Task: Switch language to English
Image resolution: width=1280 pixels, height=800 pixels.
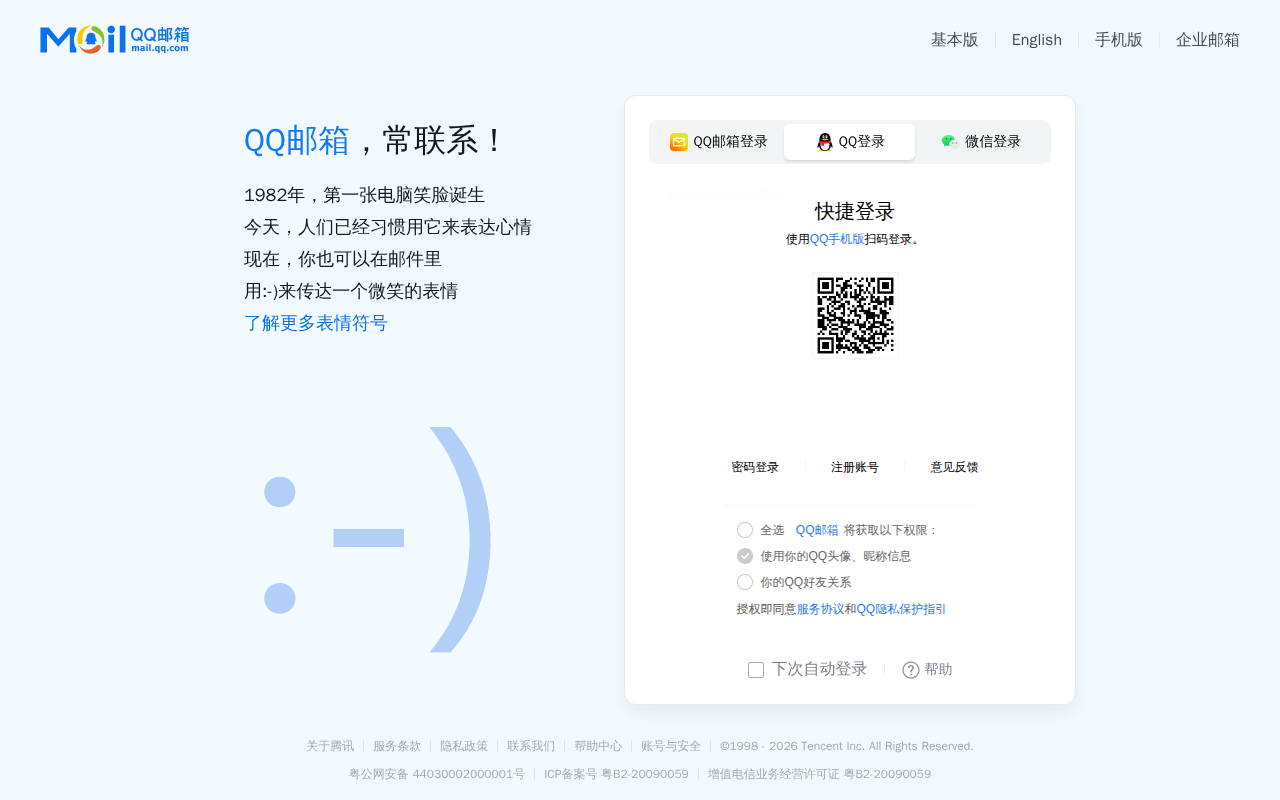Action: pyautogui.click(x=1037, y=40)
